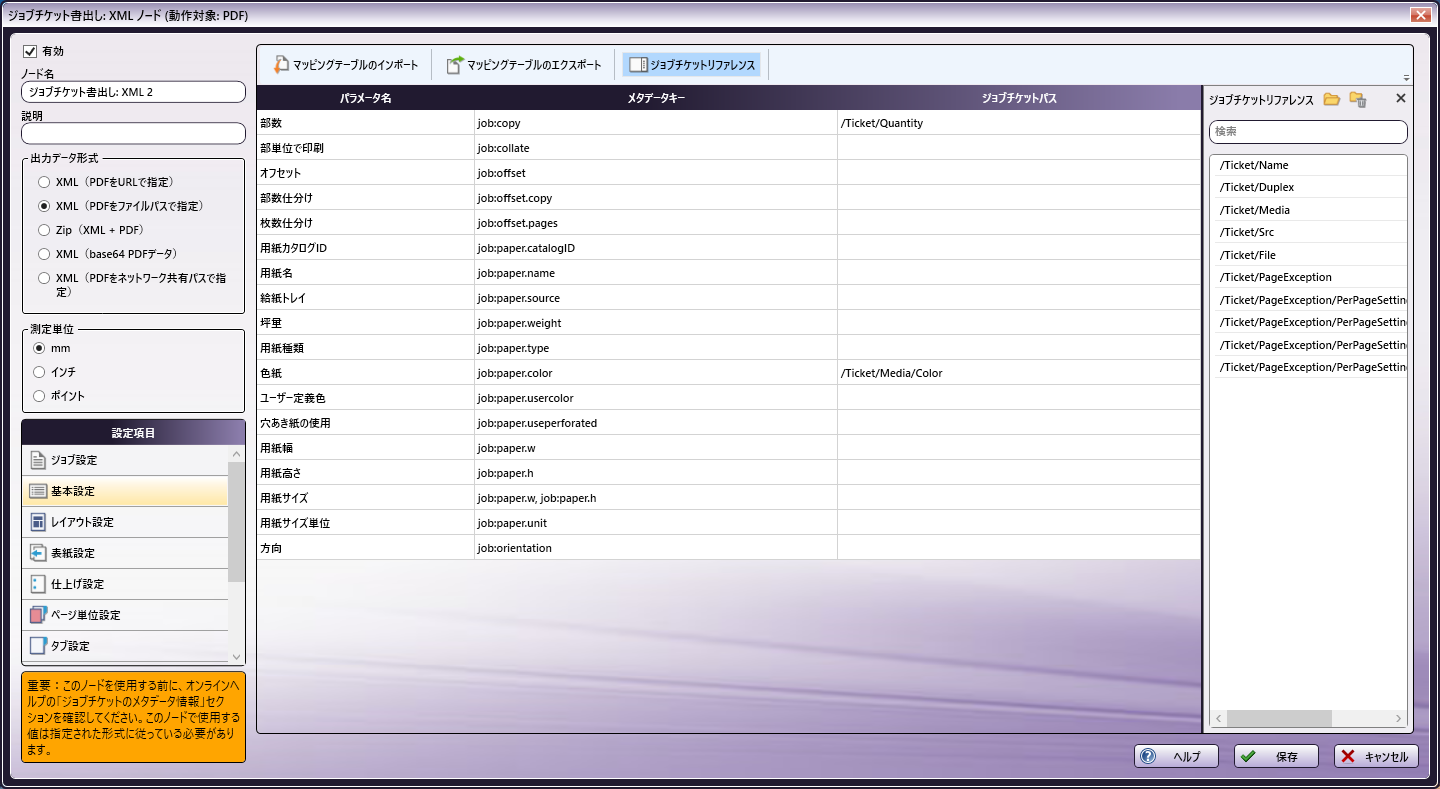Image resolution: width=1440 pixels, height=789 pixels.
Task: Select /Ticket/File in reference list
Action: click(x=1308, y=255)
